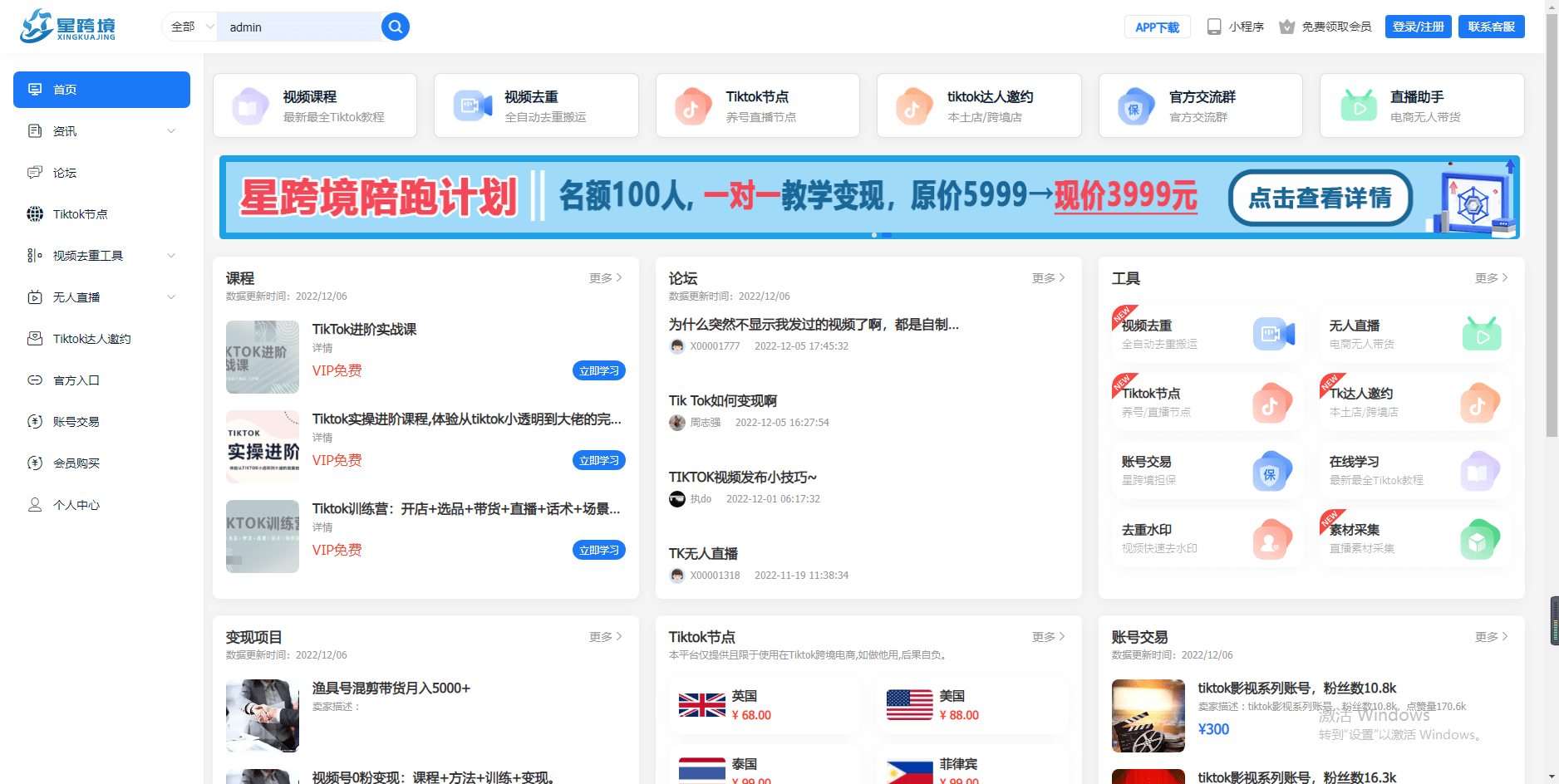The width and height of the screenshot is (1559, 784).
Task: Click the 免费领取会员 crown icon
Action: (1286, 27)
